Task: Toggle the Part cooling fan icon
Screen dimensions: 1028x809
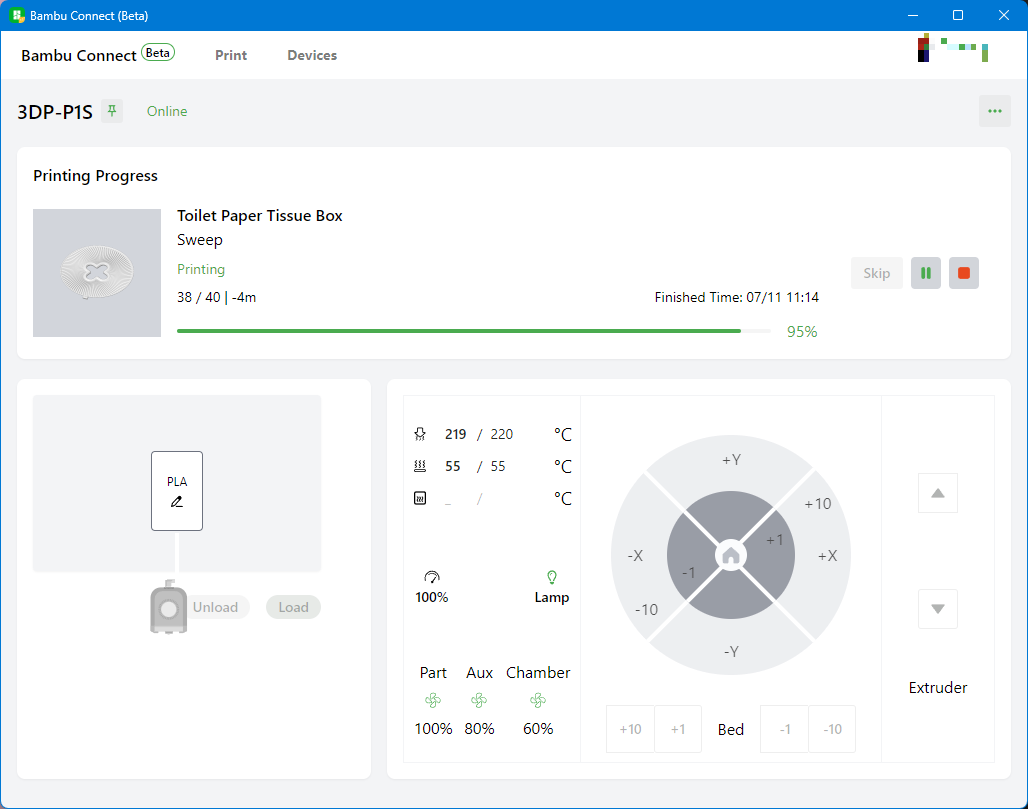Action: tap(433, 700)
